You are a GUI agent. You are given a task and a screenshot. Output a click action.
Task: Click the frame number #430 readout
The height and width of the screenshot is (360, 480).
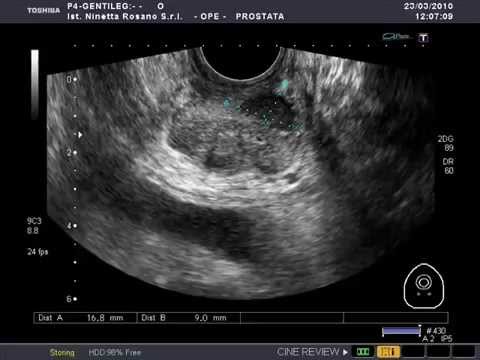pyautogui.click(x=436, y=331)
